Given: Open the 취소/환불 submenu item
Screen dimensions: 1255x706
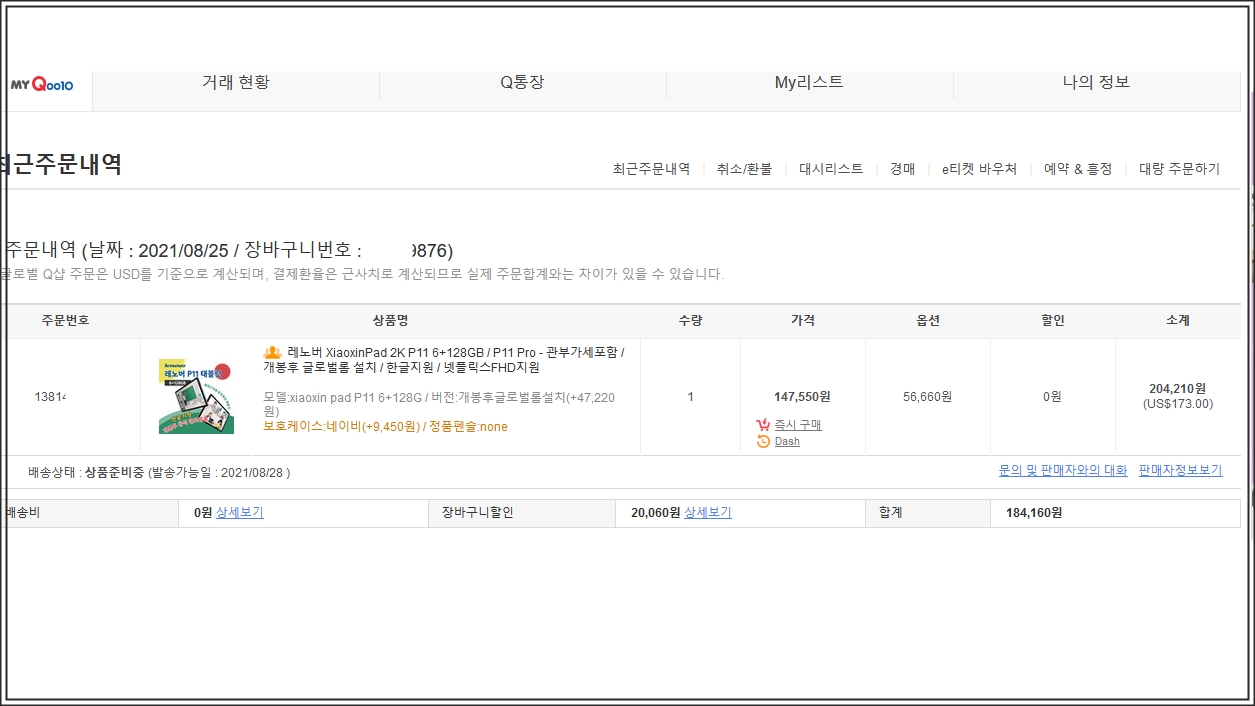Looking at the screenshot, I should pos(744,169).
